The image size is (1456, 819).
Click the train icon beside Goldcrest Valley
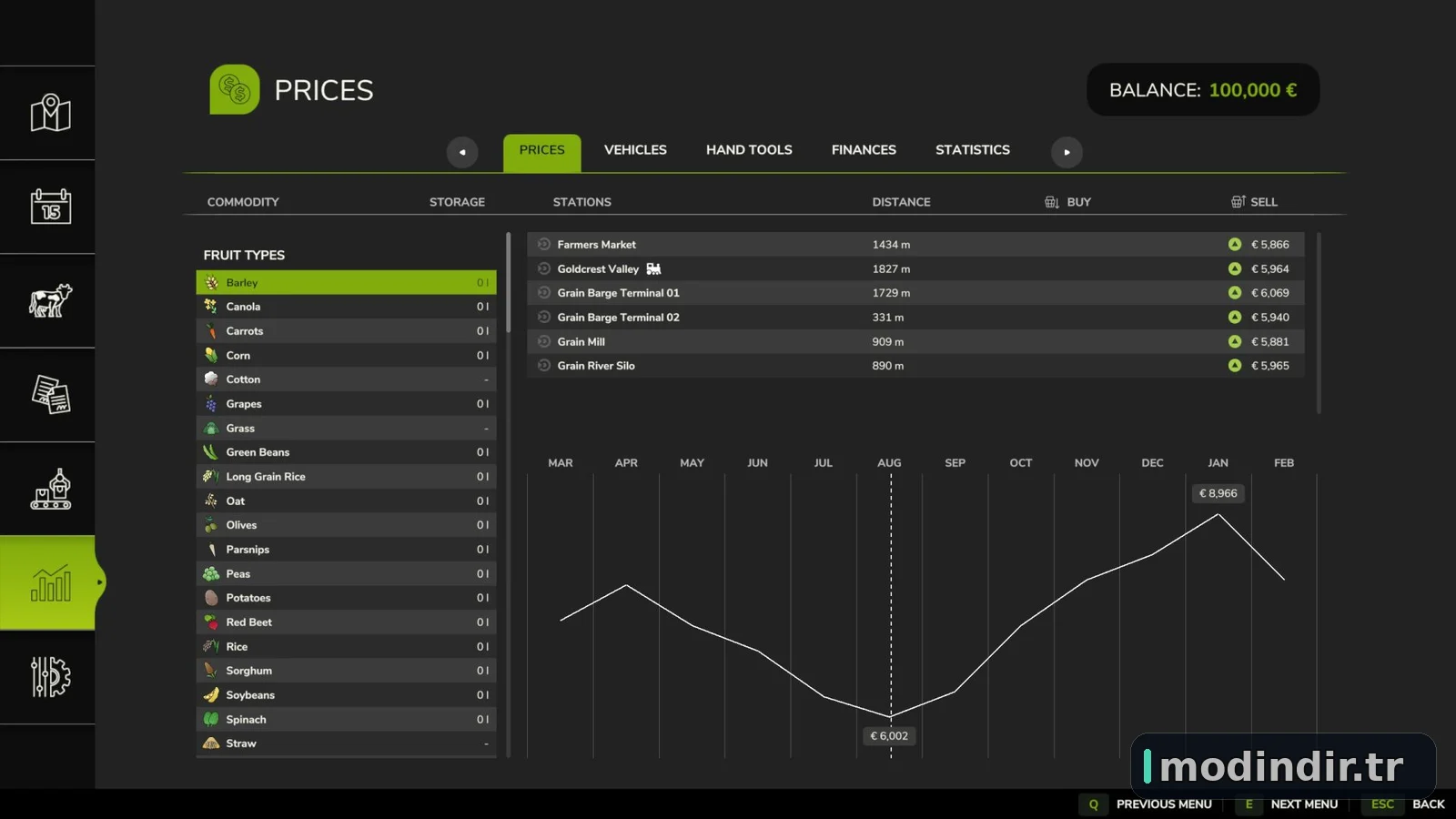tap(653, 268)
